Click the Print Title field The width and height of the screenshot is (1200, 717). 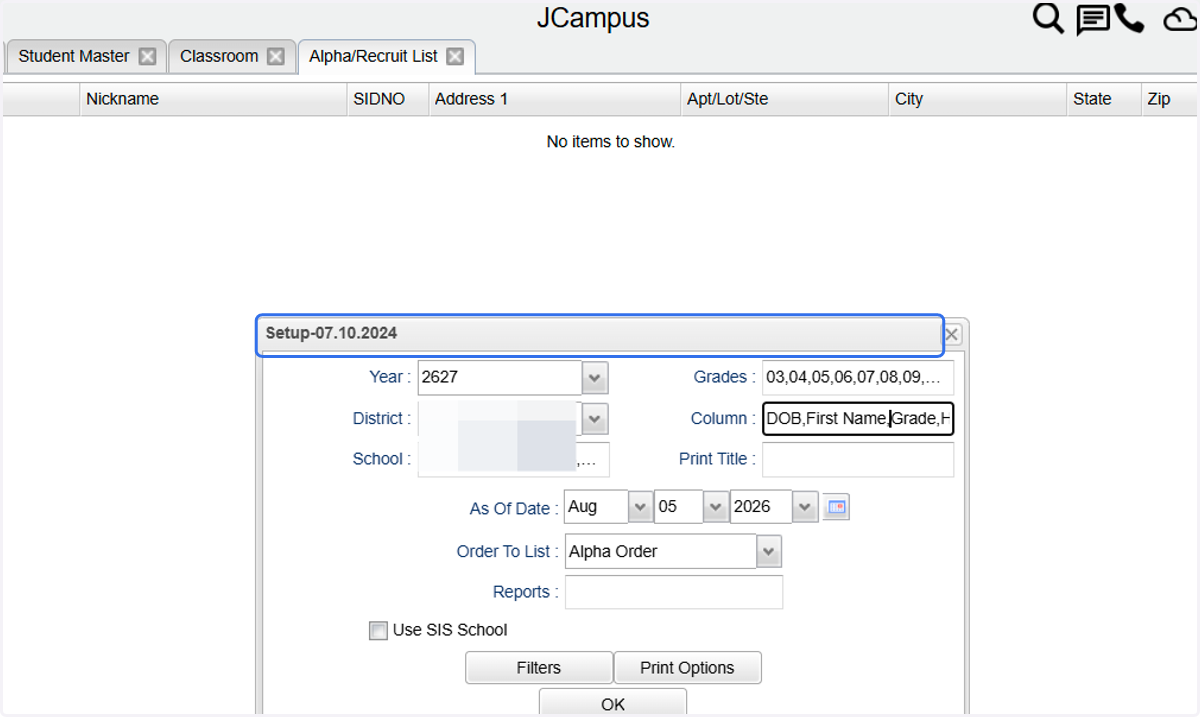click(858, 459)
